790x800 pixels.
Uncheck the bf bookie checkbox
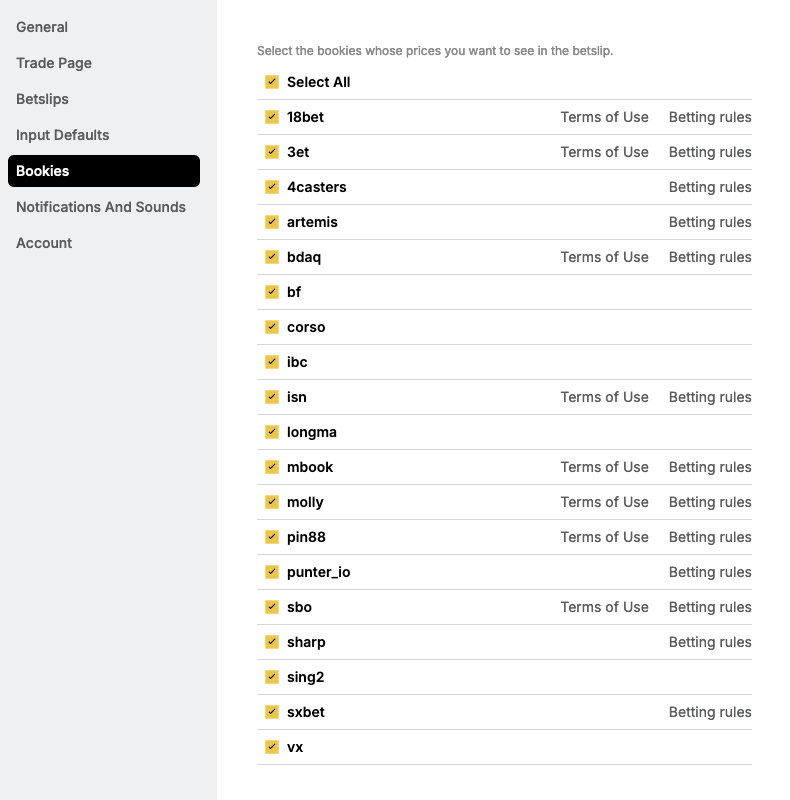pyautogui.click(x=272, y=292)
